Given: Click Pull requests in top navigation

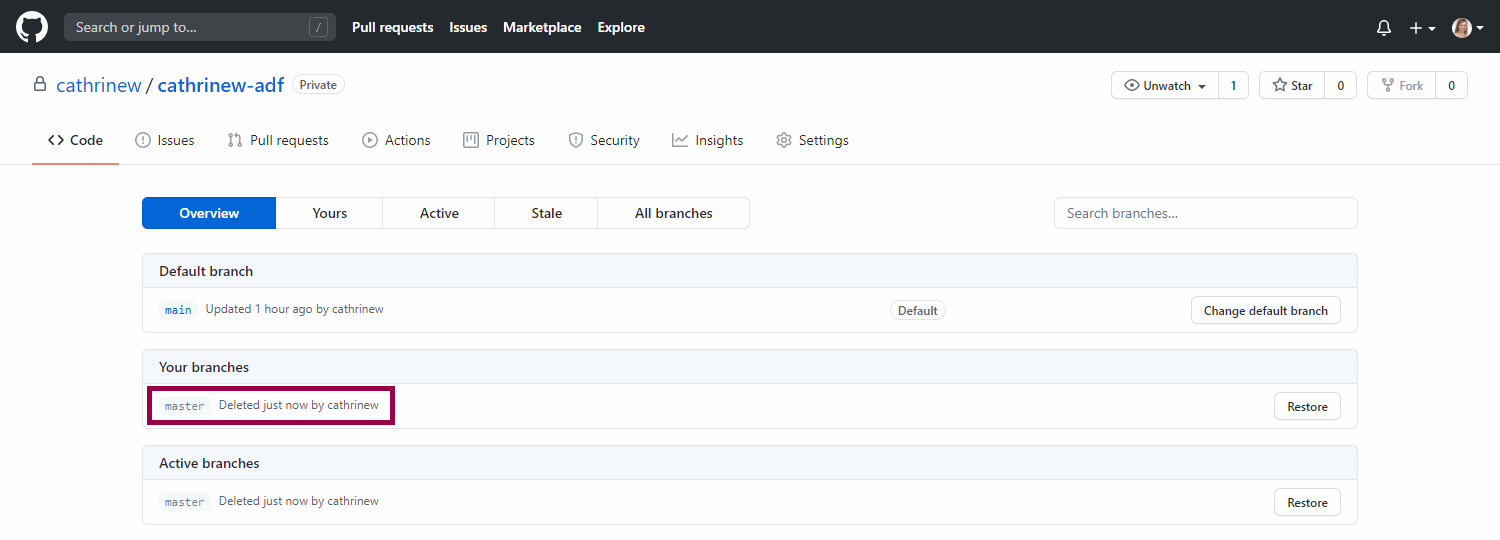Looking at the screenshot, I should [392, 27].
